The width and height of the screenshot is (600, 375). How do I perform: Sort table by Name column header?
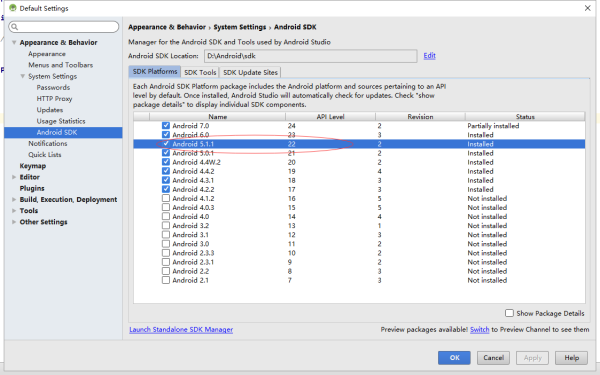pyautogui.click(x=217, y=117)
